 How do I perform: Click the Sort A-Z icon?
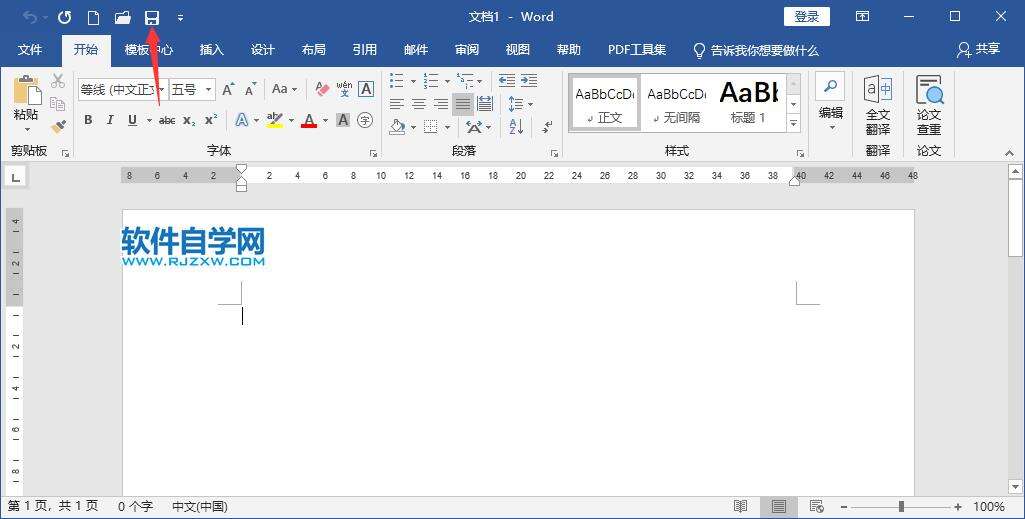coord(516,127)
